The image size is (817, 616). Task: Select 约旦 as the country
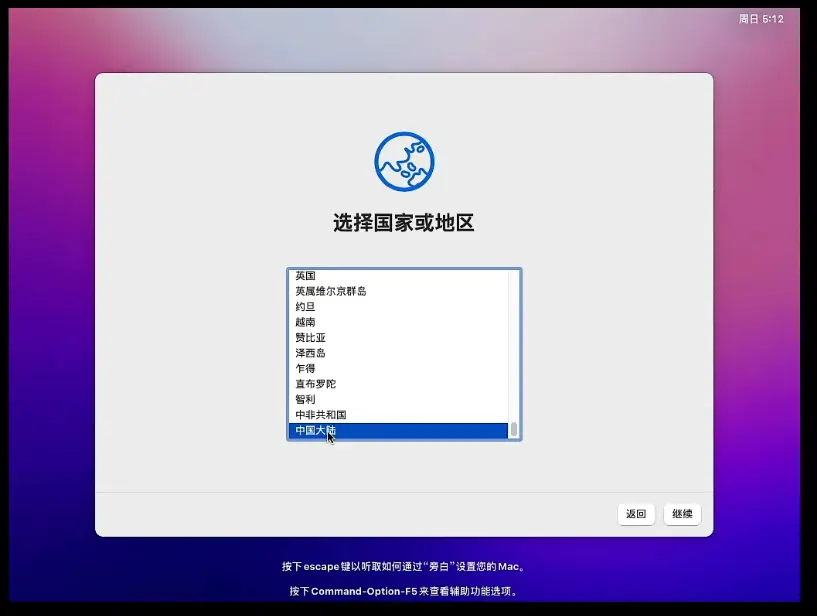tap(306, 307)
